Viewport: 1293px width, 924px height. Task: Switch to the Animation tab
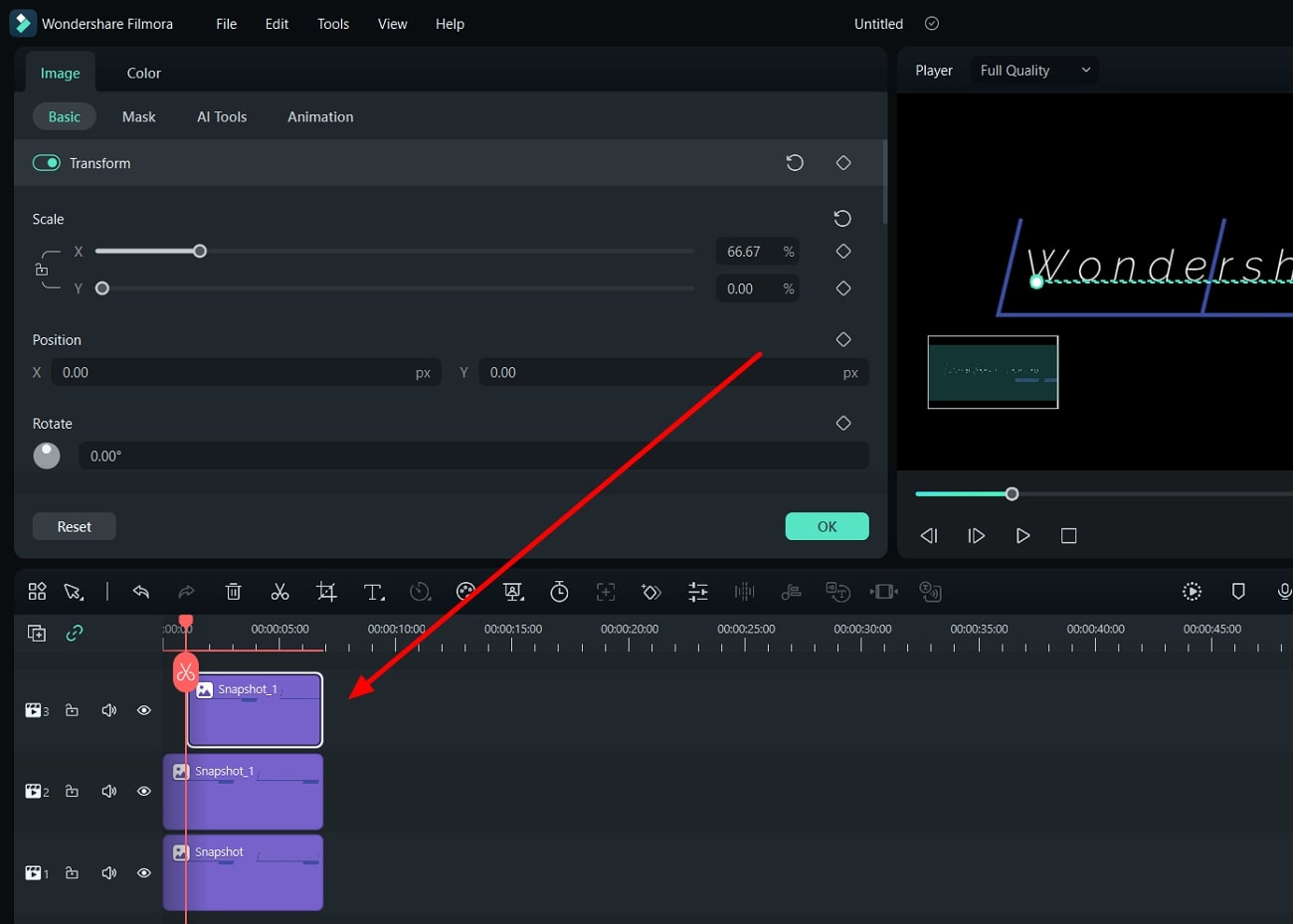pyautogui.click(x=320, y=117)
